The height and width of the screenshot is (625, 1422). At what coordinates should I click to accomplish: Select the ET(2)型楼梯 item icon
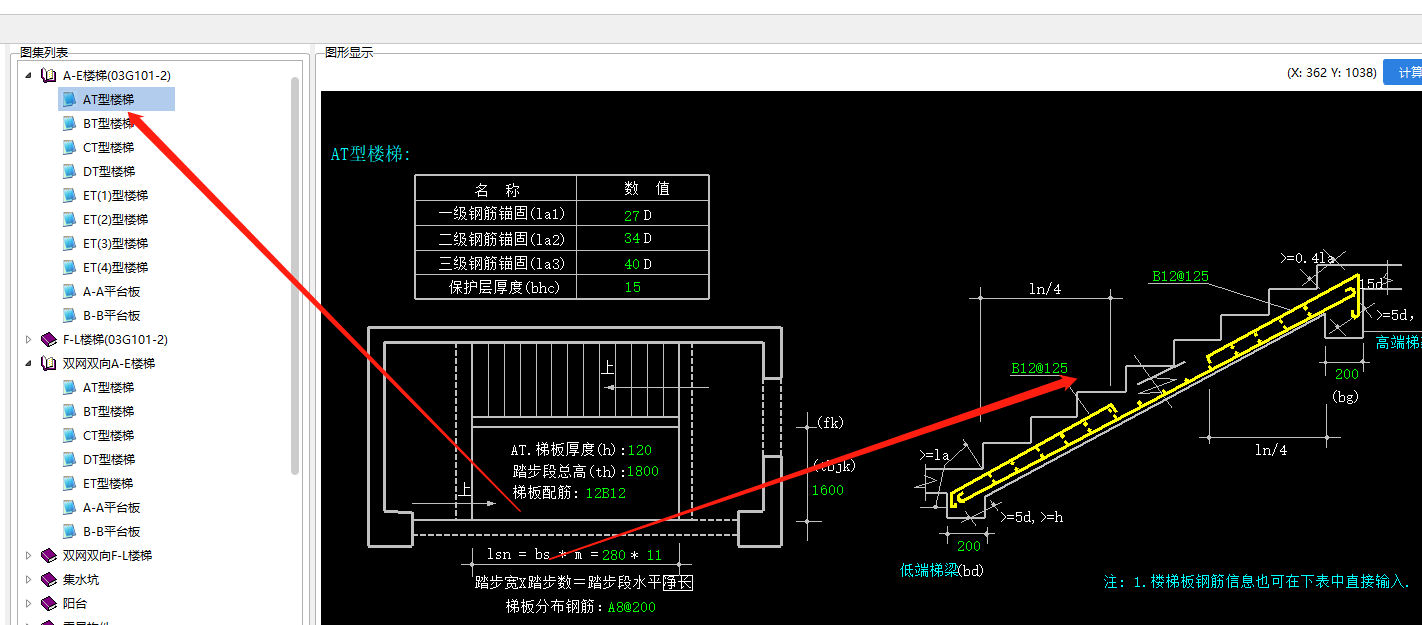point(69,219)
